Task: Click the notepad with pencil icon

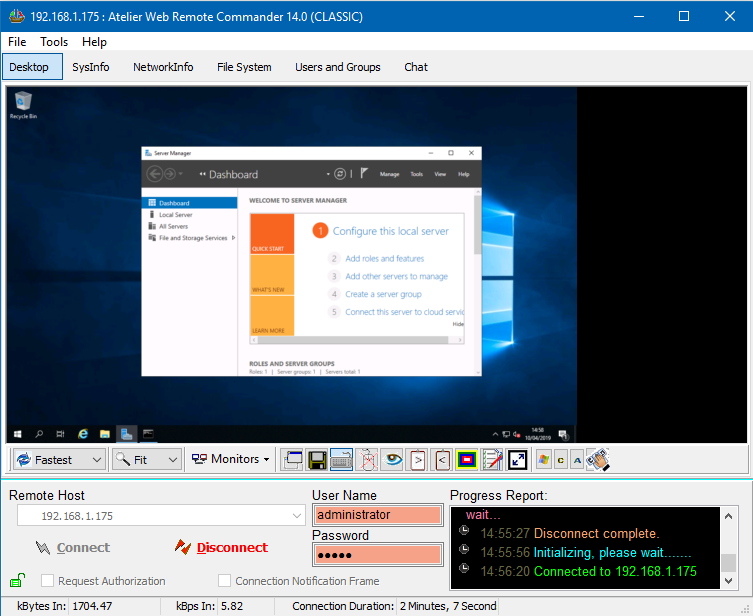Action: point(492,460)
